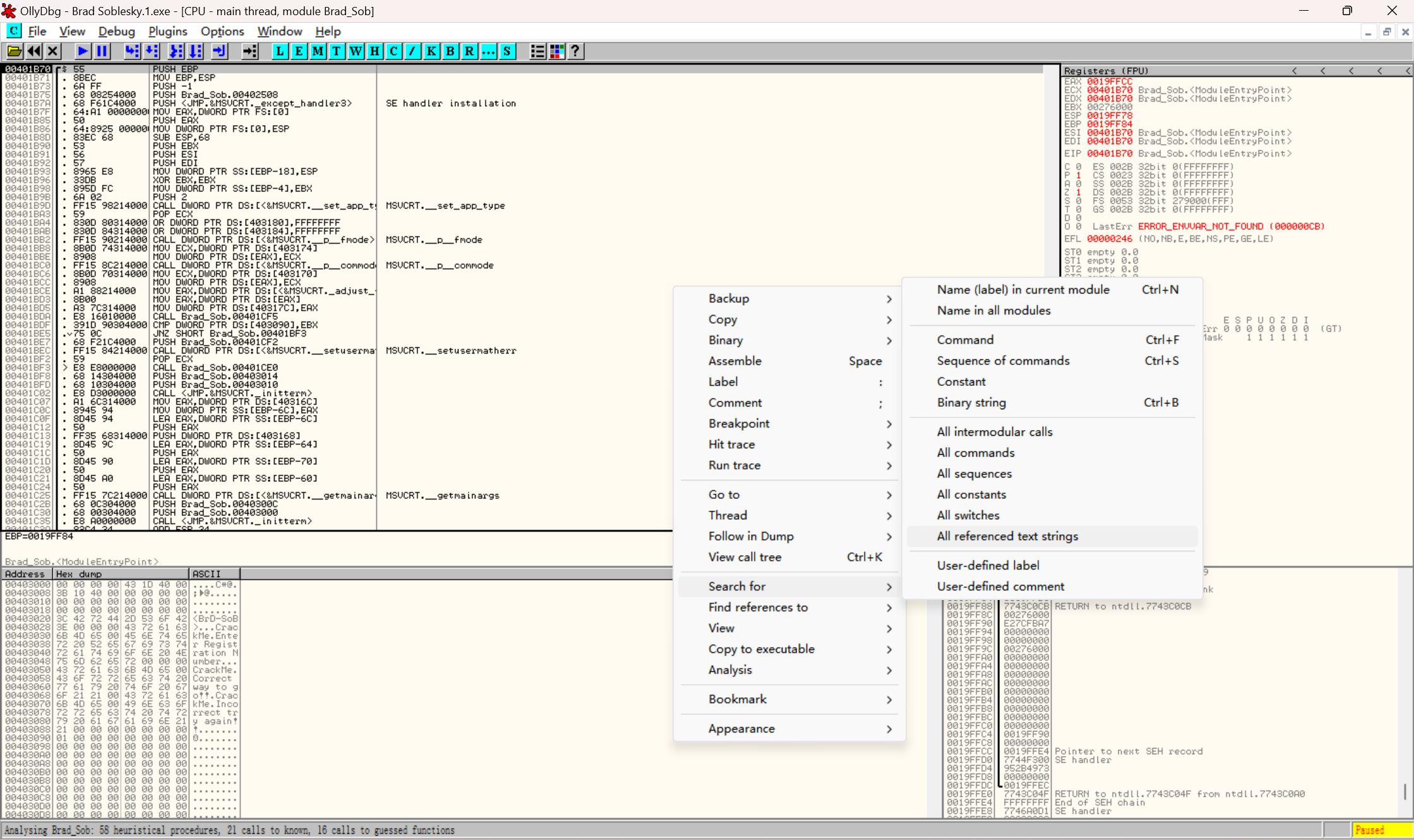Click PUSH EBP instruction at 00401B70
1414x840 pixels.
pyautogui.click(x=175, y=69)
